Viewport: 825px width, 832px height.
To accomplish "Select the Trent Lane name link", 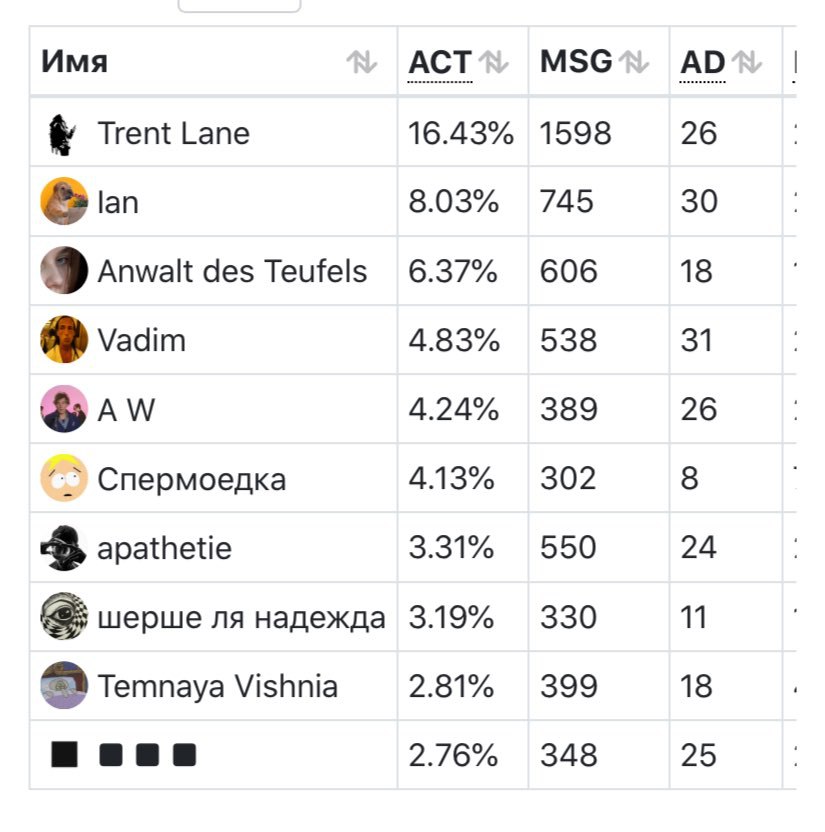I will (x=173, y=133).
